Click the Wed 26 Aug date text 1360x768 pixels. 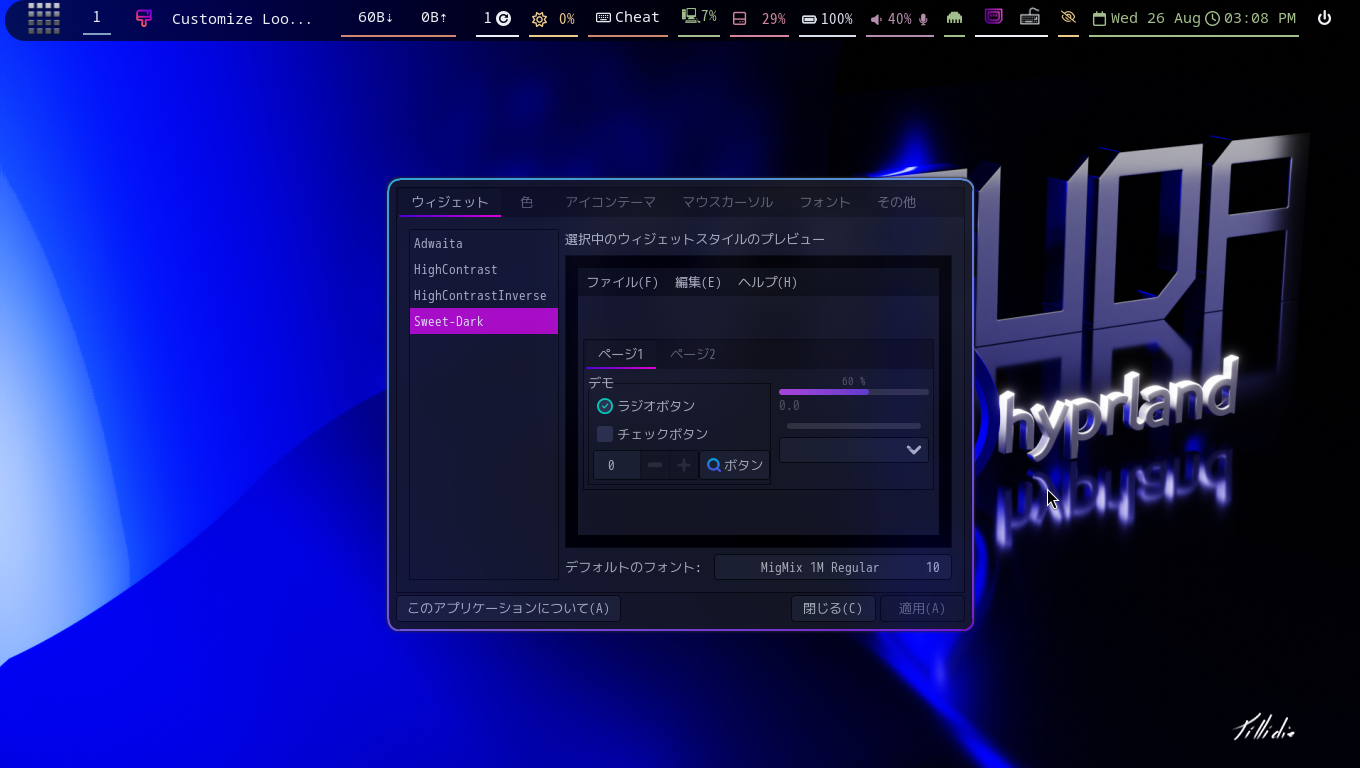pyautogui.click(x=1155, y=18)
